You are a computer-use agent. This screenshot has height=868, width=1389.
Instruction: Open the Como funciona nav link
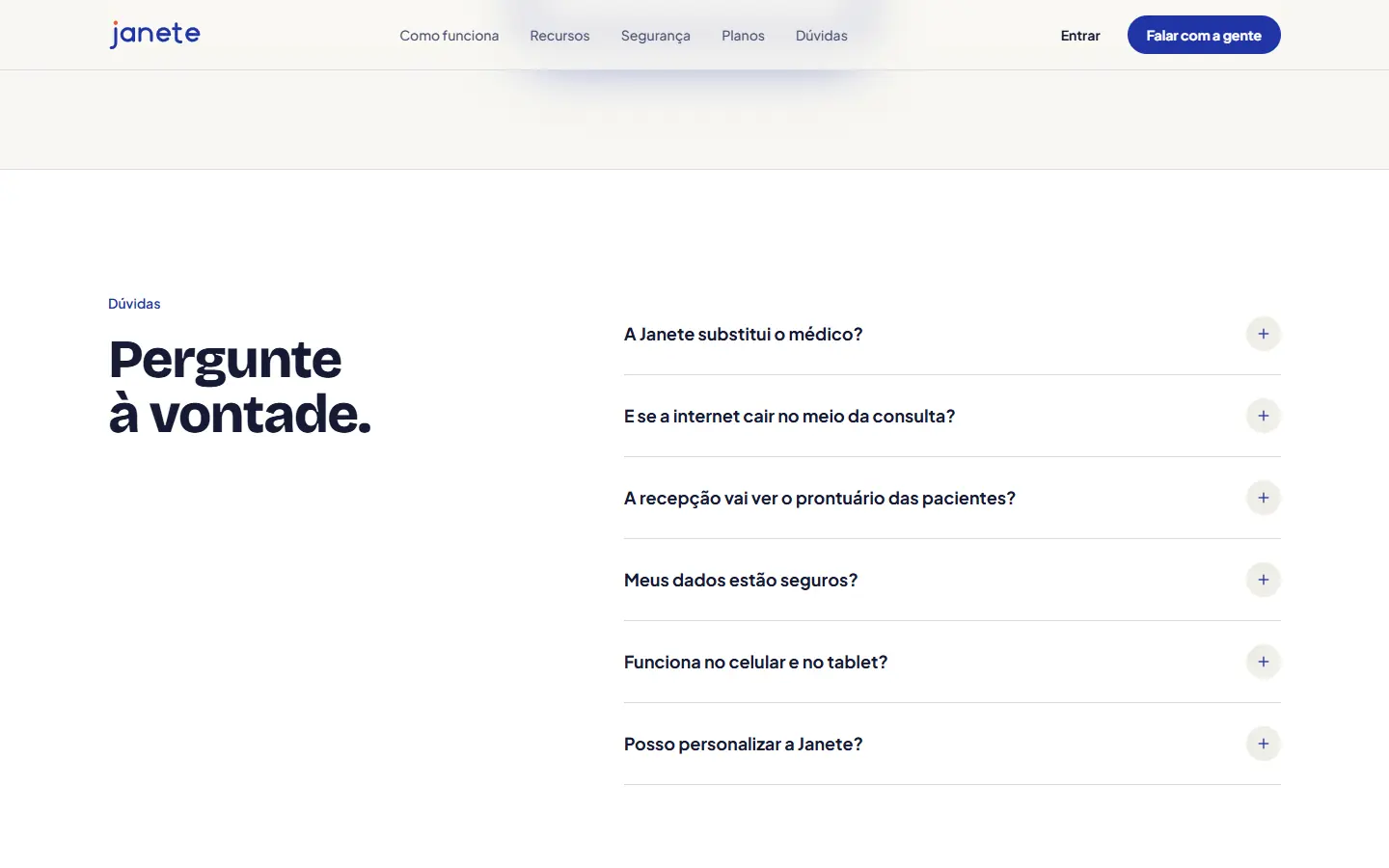point(449,36)
